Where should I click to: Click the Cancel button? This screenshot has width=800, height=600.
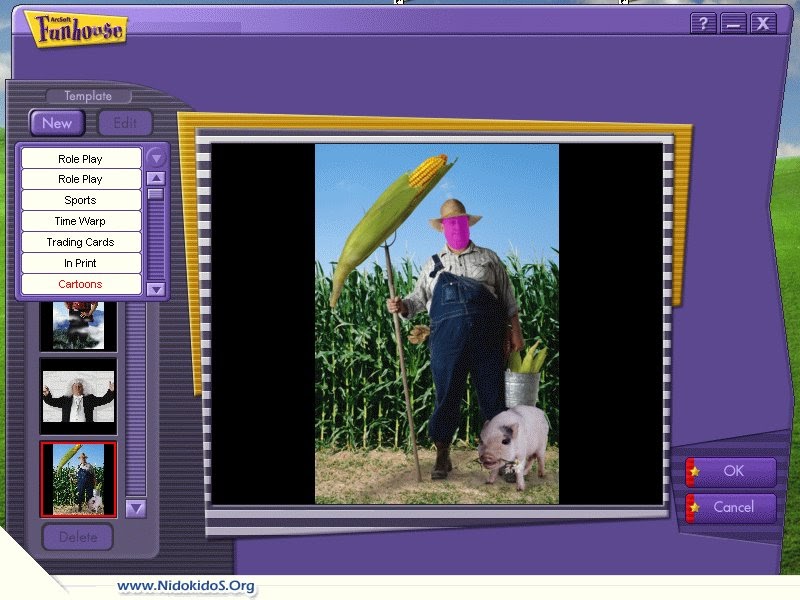(x=731, y=507)
